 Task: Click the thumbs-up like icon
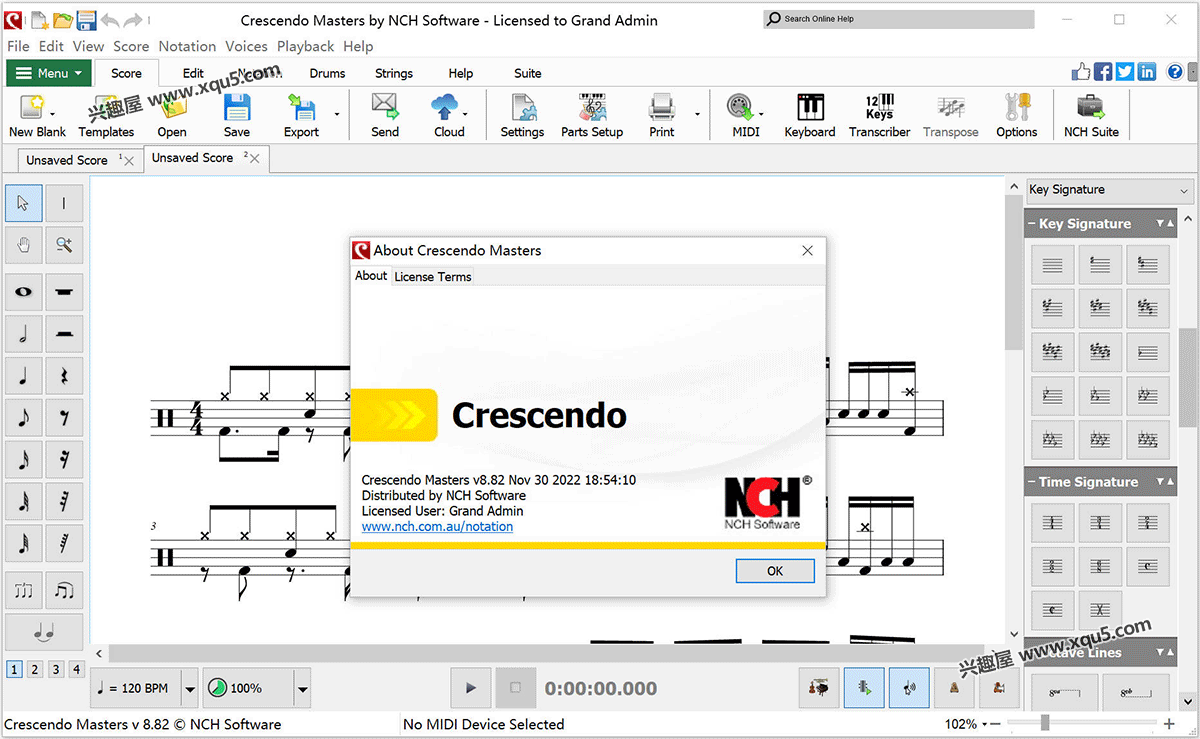(1081, 72)
